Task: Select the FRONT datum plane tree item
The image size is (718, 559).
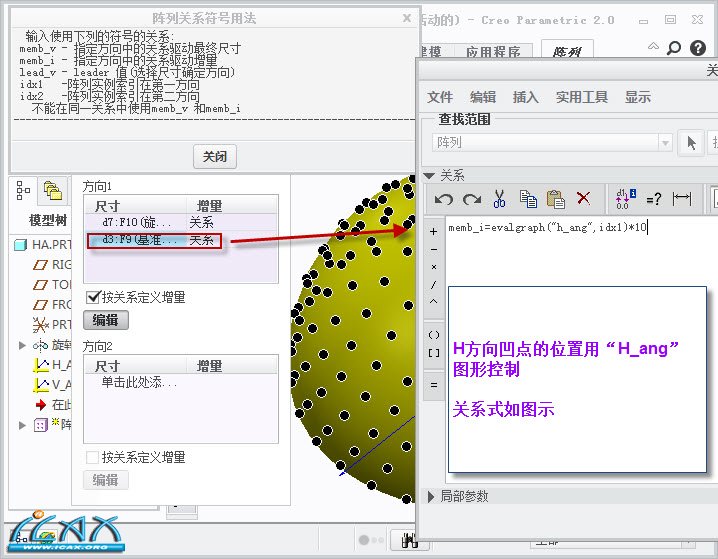Action: [52, 305]
